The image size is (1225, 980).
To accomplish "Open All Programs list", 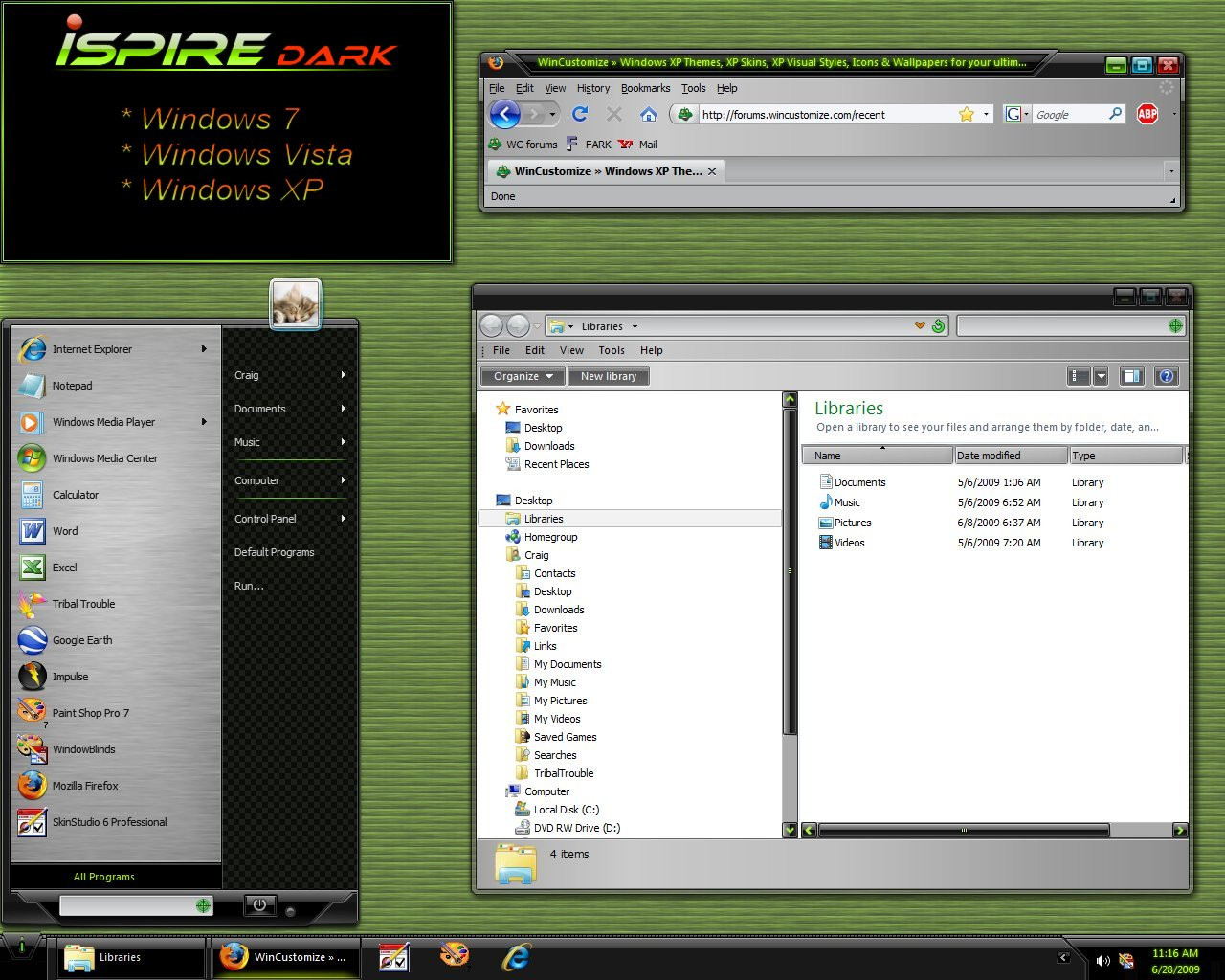I will (104, 877).
